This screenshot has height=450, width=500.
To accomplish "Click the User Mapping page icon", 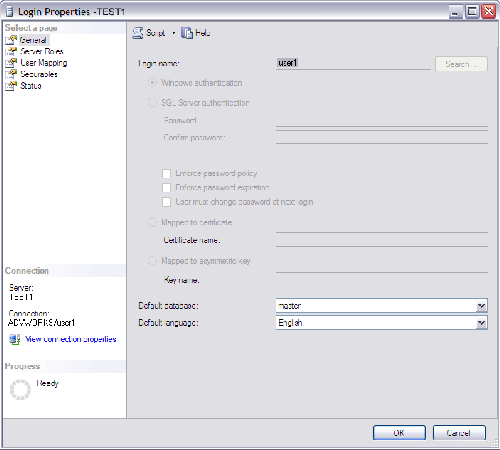I will pos(11,63).
